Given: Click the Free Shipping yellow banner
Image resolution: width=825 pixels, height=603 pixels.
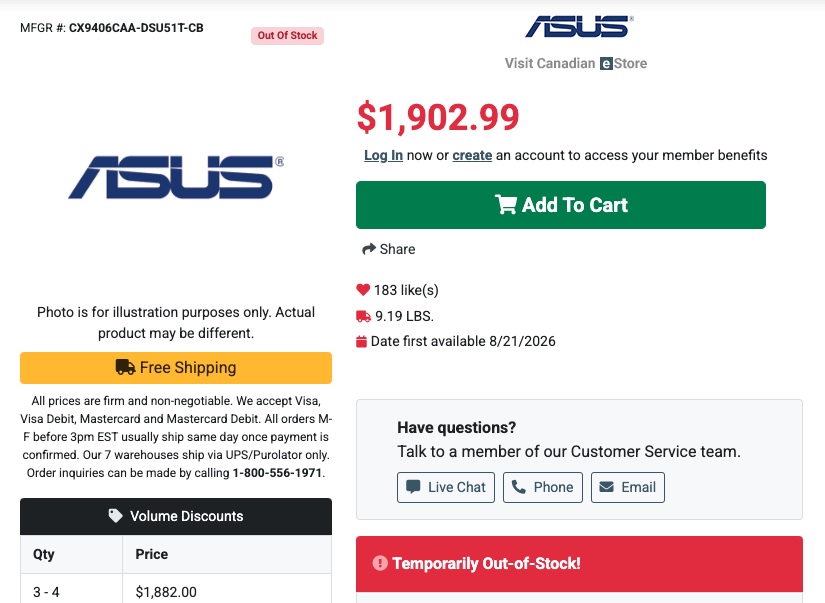Looking at the screenshot, I should (x=176, y=368).
